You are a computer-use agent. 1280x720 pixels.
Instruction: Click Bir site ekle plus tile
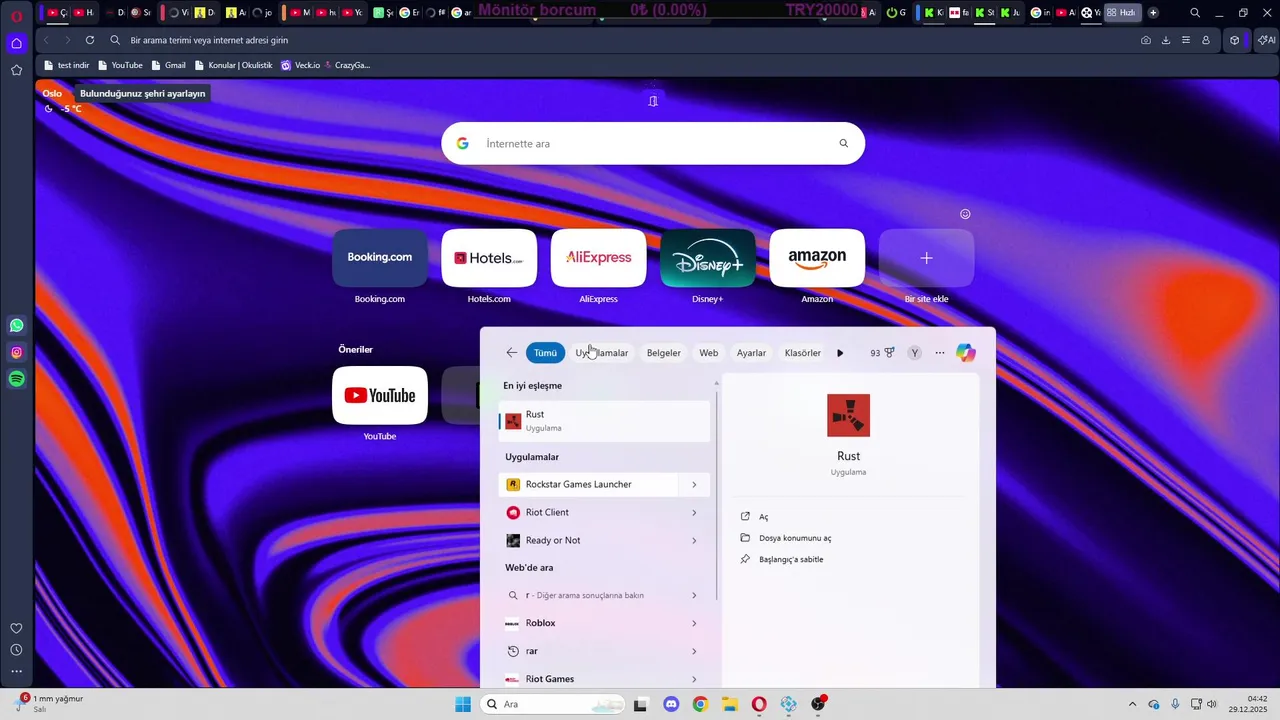click(926, 258)
